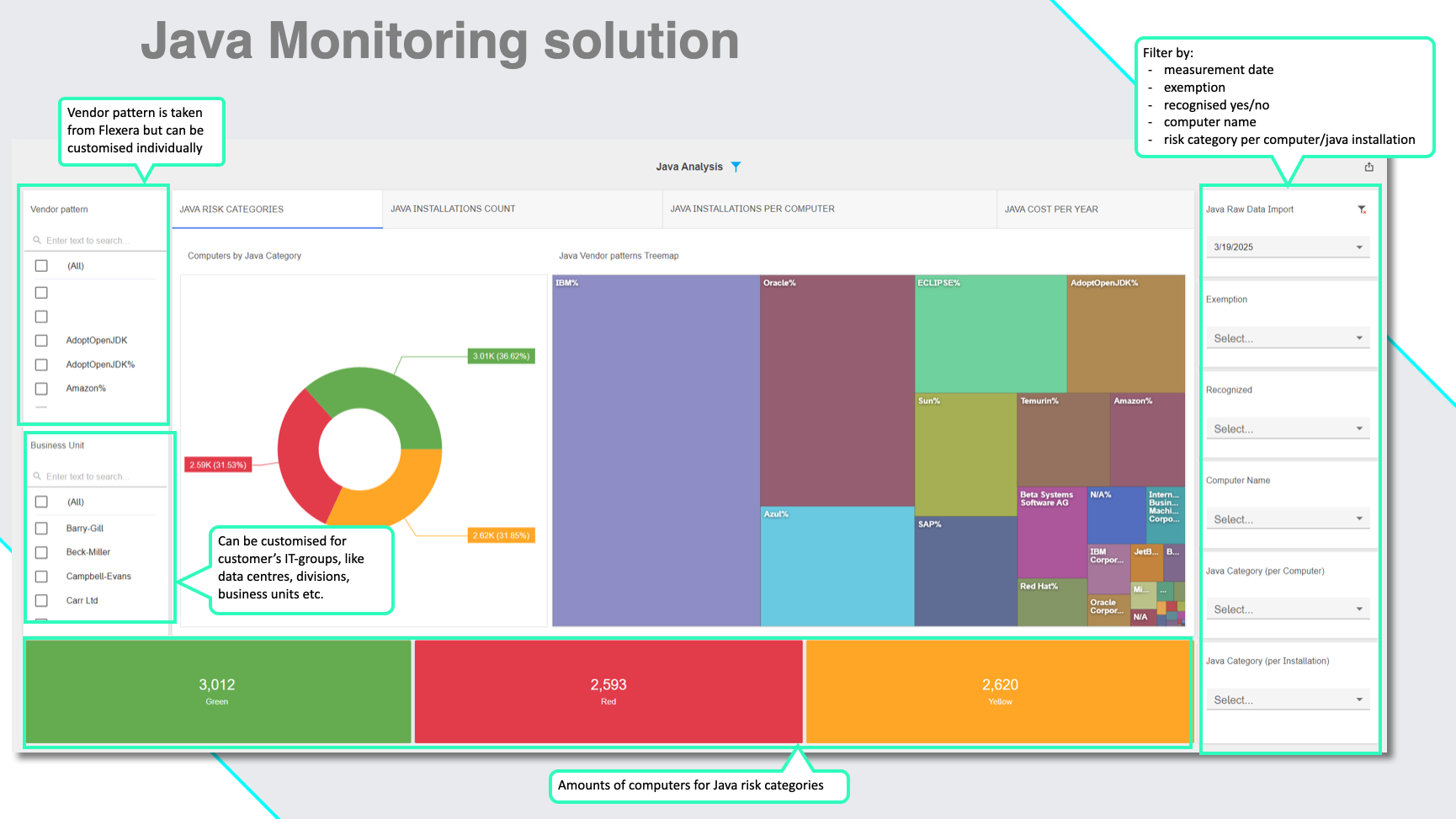Open the 3/19/2025 date dropdown
Viewport: 1456px width, 819px height.
coord(1286,247)
